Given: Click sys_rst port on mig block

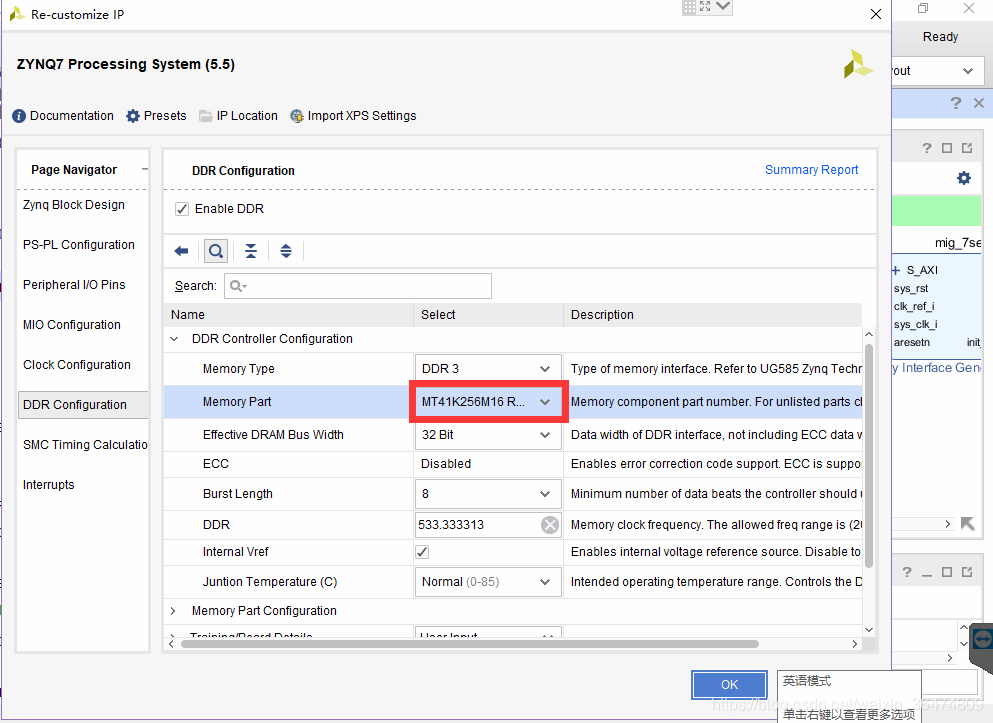Looking at the screenshot, I should [x=911, y=289].
